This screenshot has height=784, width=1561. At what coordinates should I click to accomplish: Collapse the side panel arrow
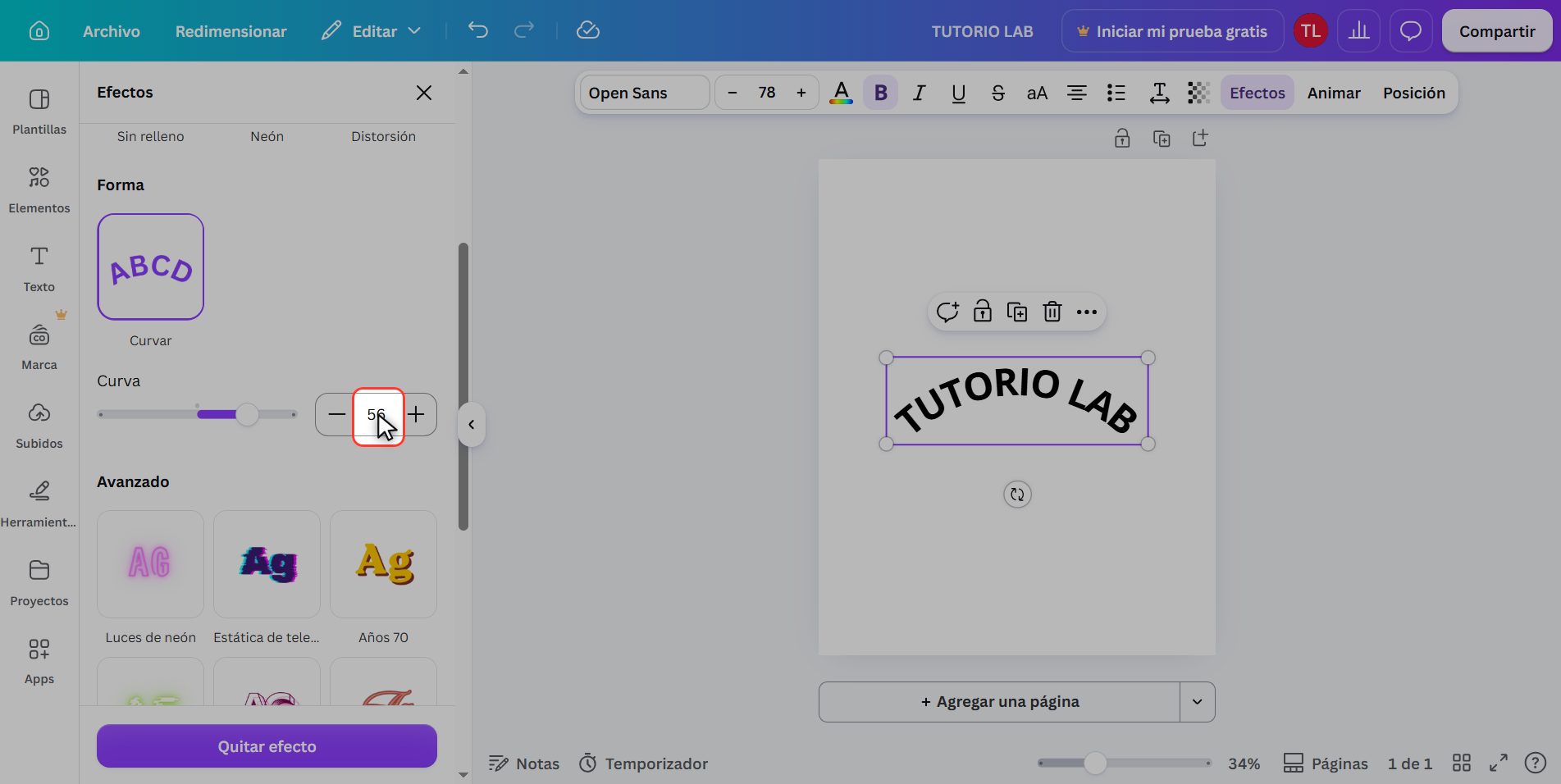471,424
